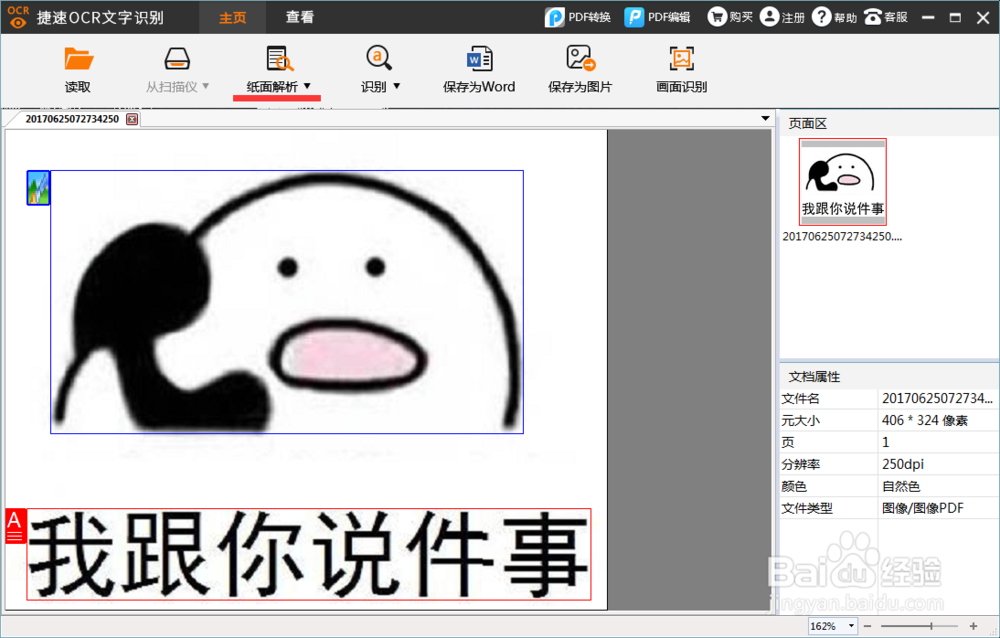Image resolution: width=1000 pixels, height=638 pixels.
Task: Open the 帮助 question mark icon
Action: tap(821, 17)
